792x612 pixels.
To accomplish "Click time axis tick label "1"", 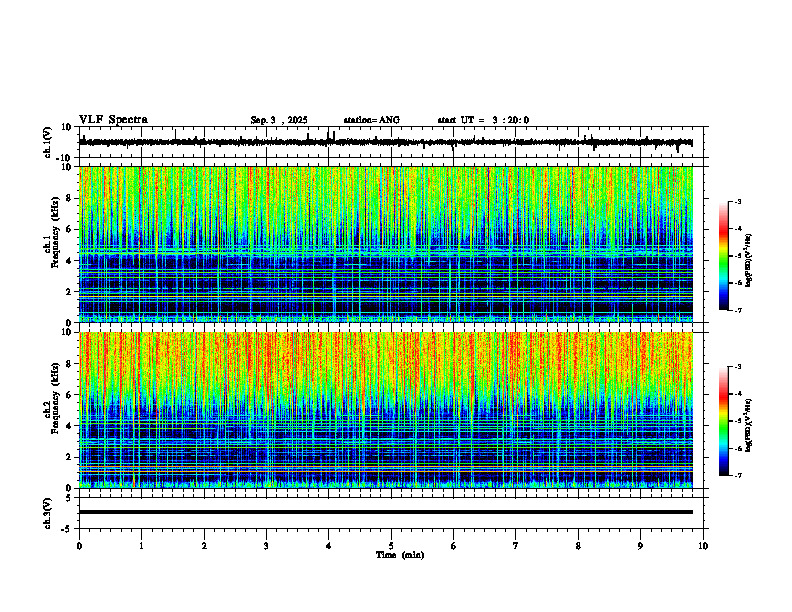I will tap(141, 546).
